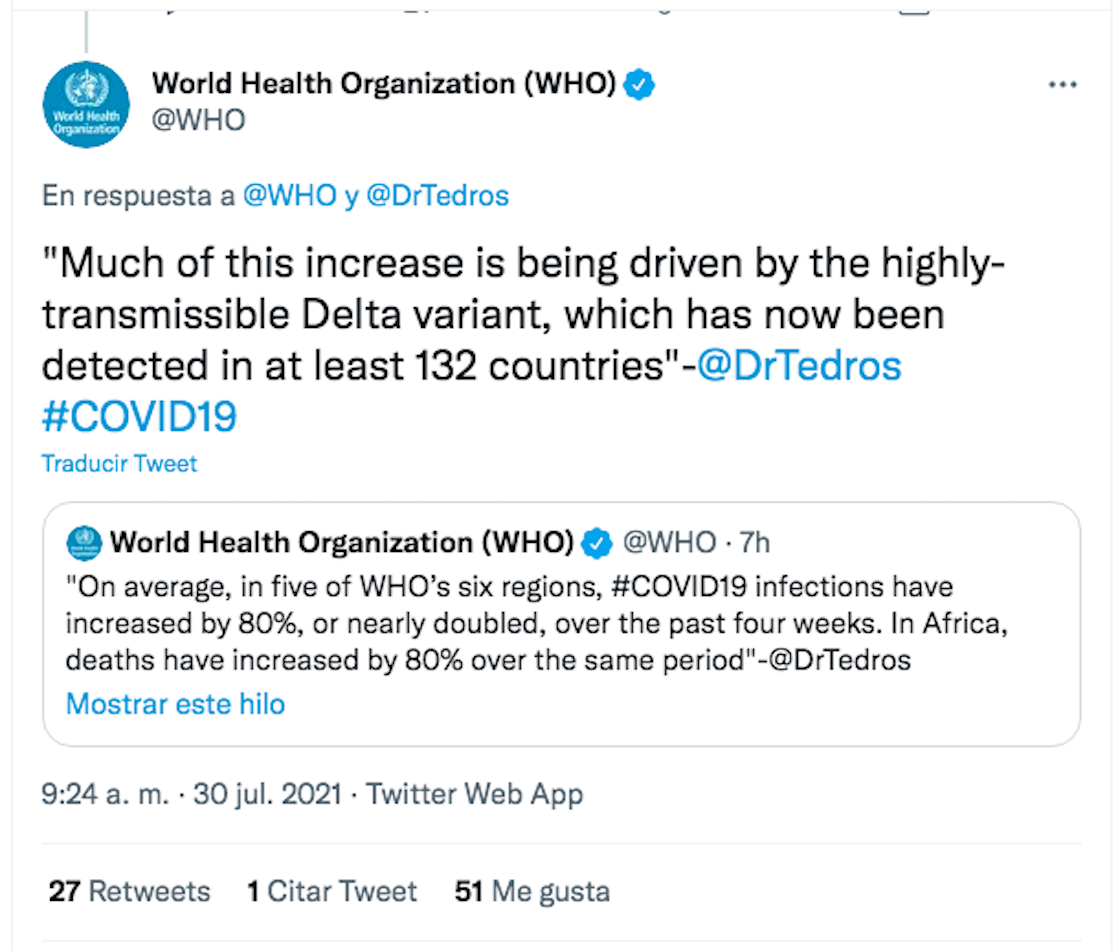Click the WHO profile avatar

[x=86, y=103]
